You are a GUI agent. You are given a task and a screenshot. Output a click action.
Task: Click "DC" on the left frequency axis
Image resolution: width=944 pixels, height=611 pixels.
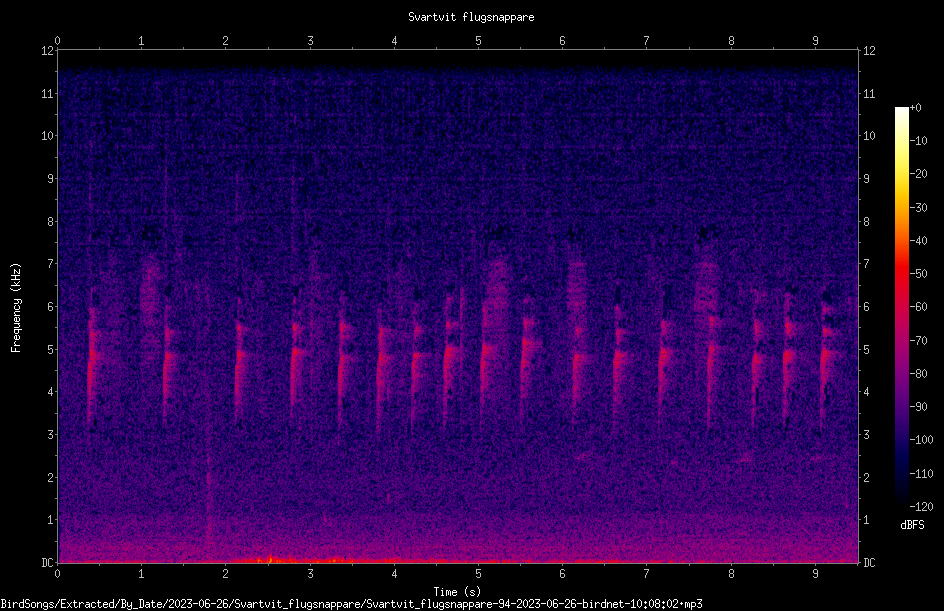[x=47, y=563]
